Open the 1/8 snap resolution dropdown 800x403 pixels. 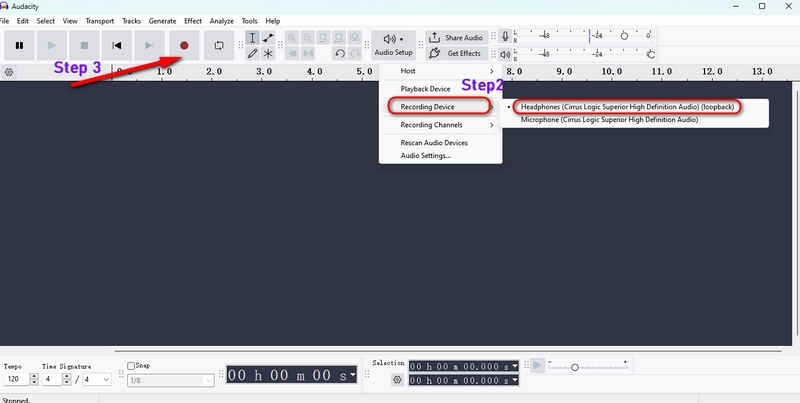171,381
